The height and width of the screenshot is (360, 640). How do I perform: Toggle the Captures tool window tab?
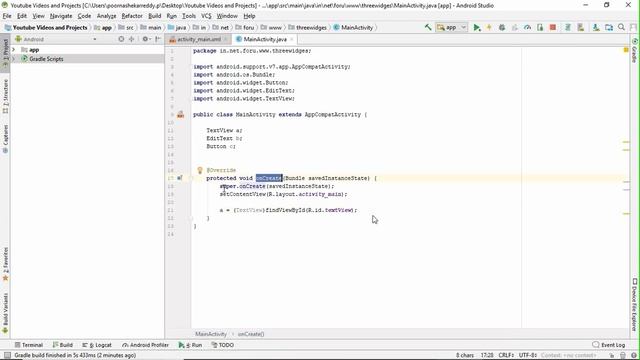(x=5, y=139)
